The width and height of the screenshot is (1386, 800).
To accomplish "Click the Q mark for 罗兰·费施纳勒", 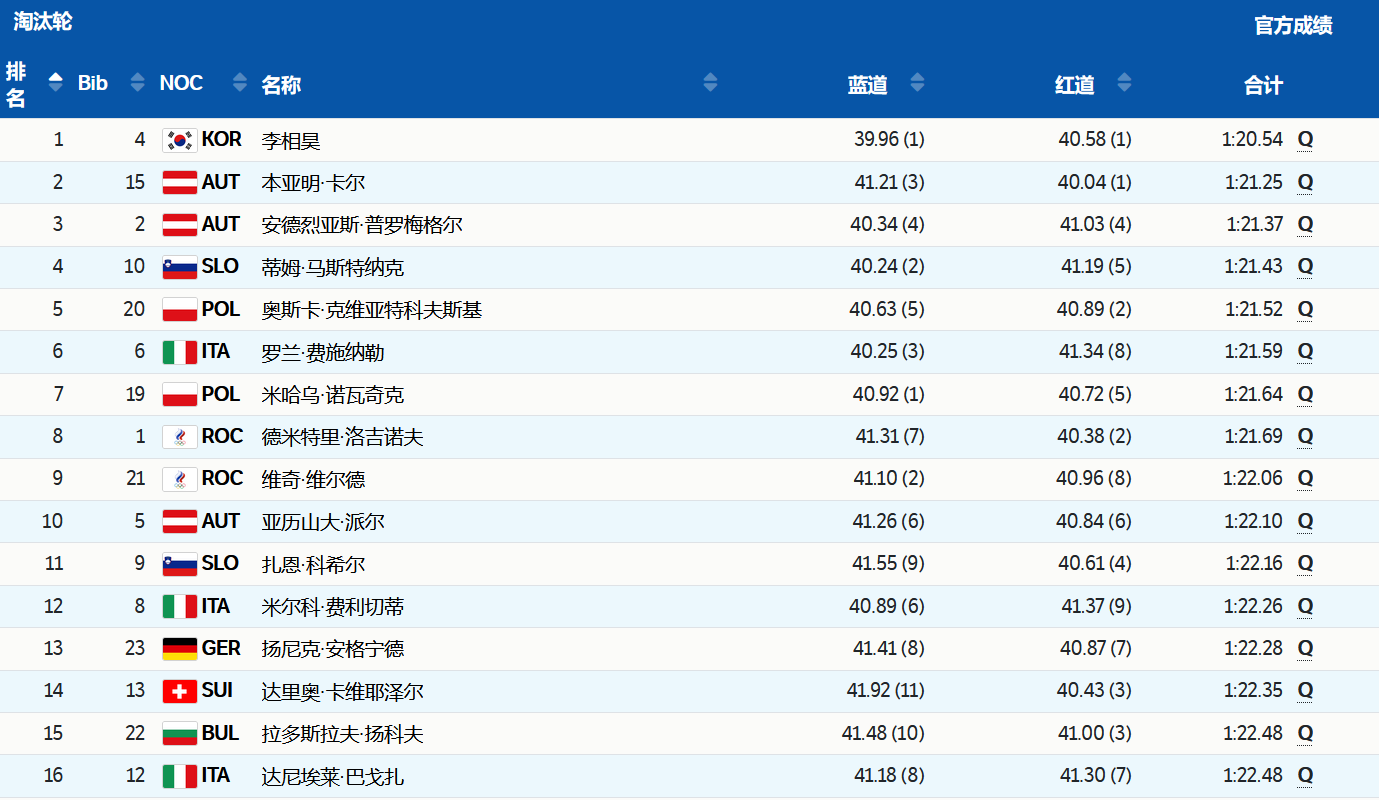I will (1305, 352).
